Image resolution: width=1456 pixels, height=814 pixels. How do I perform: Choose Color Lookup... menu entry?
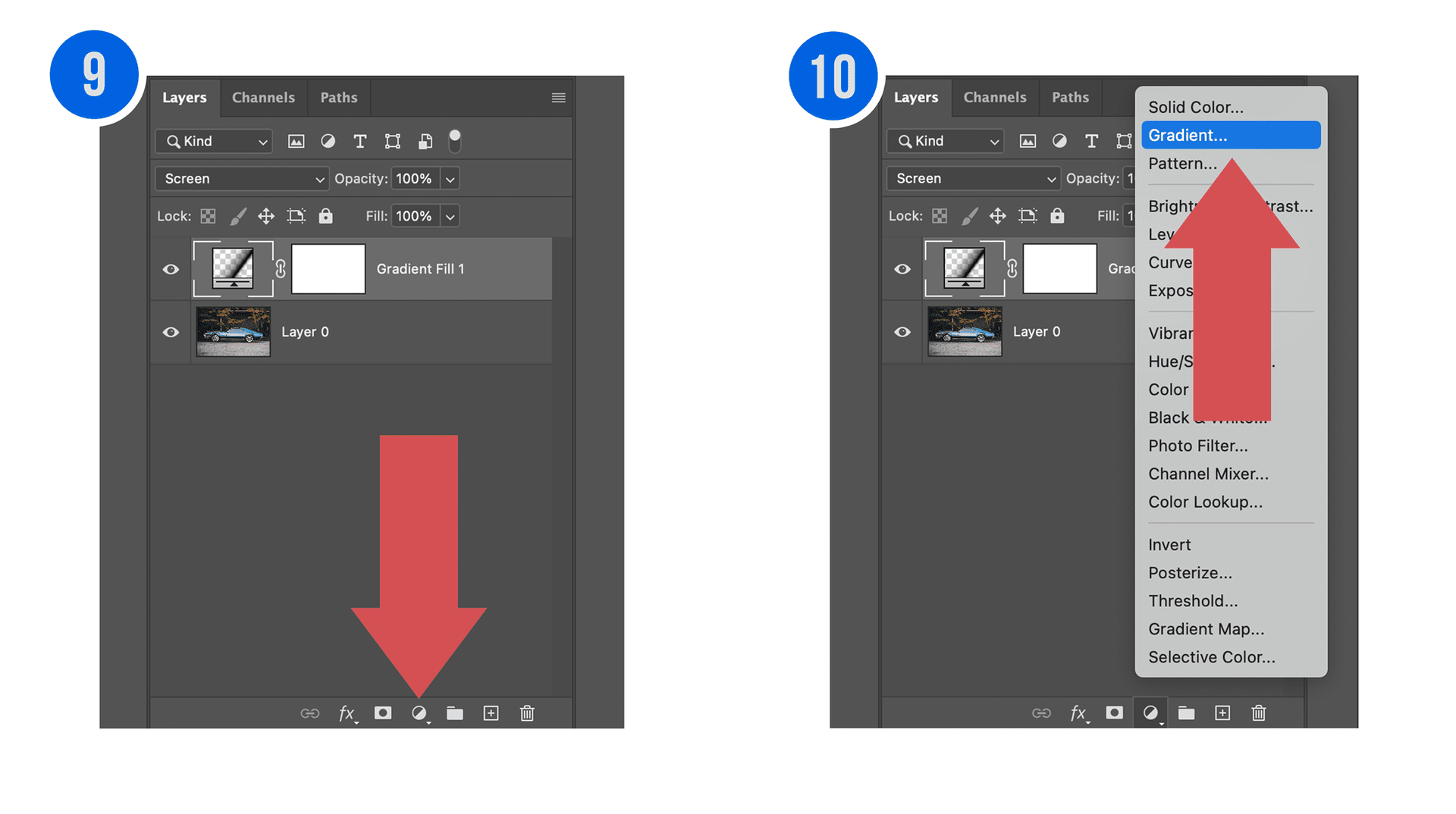pyautogui.click(x=1231, y=502)
